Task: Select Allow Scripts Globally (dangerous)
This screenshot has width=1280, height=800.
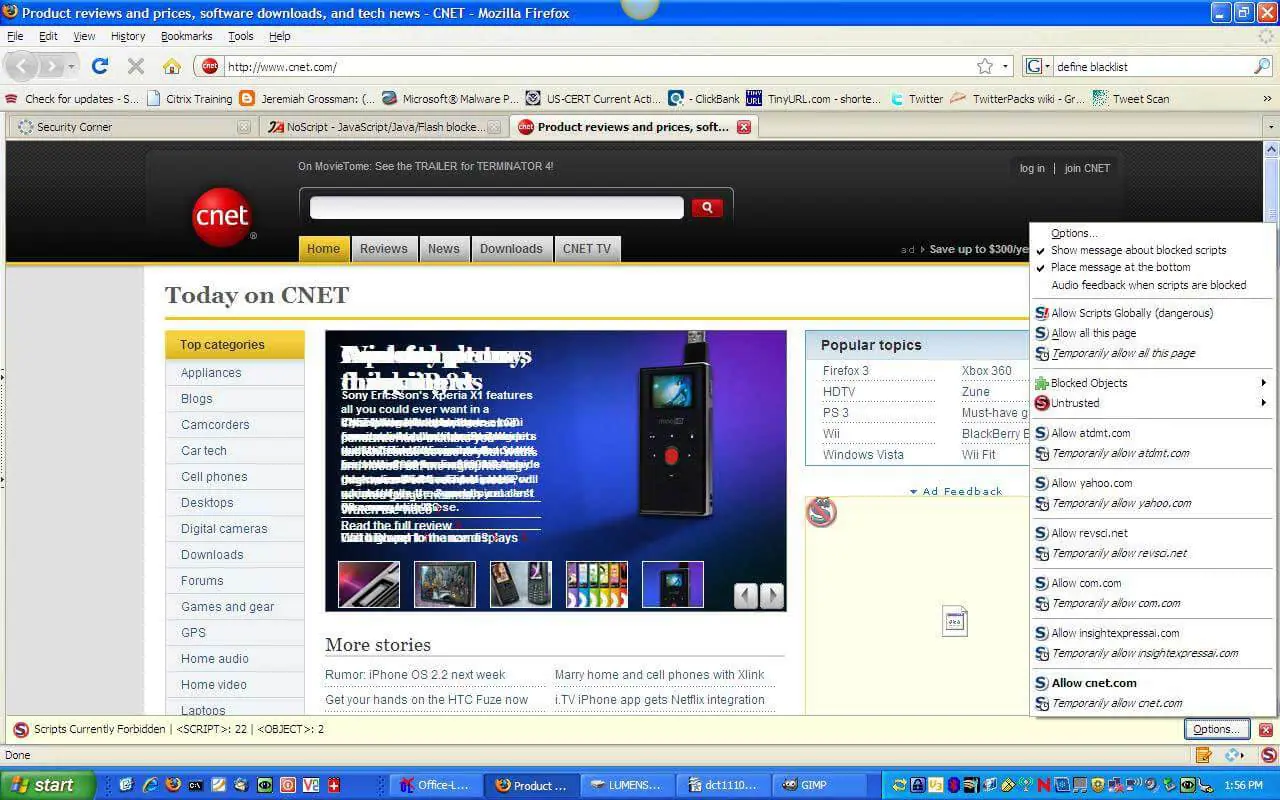Action: (1132, 313)
